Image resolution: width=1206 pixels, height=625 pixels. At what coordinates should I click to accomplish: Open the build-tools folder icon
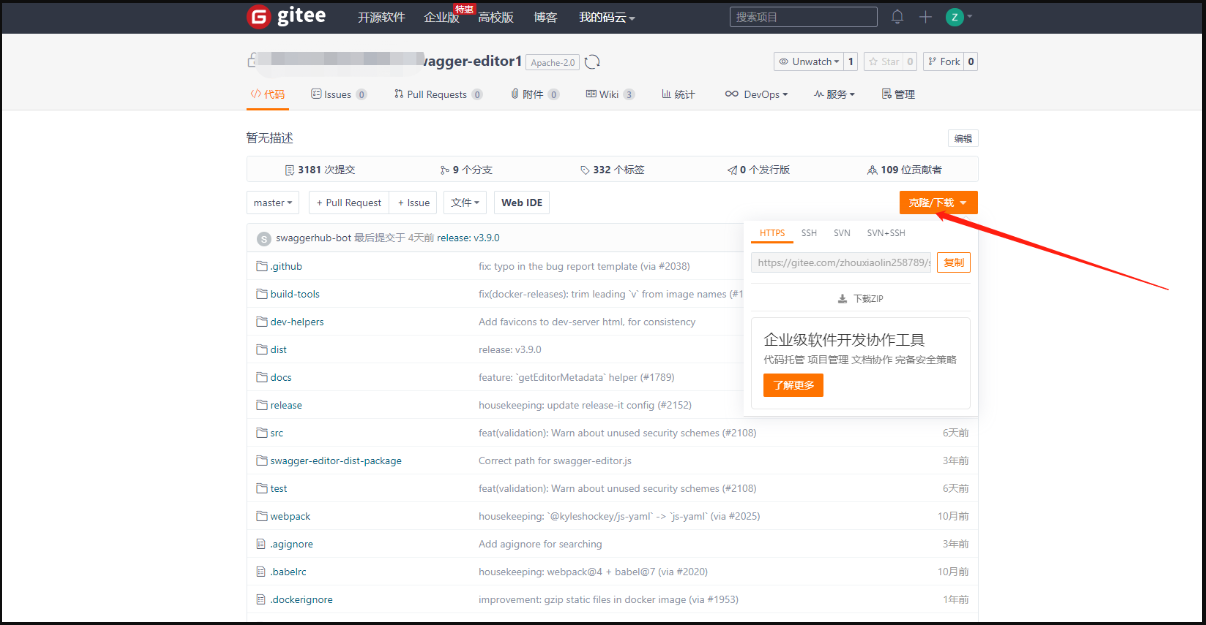point(262,294)
